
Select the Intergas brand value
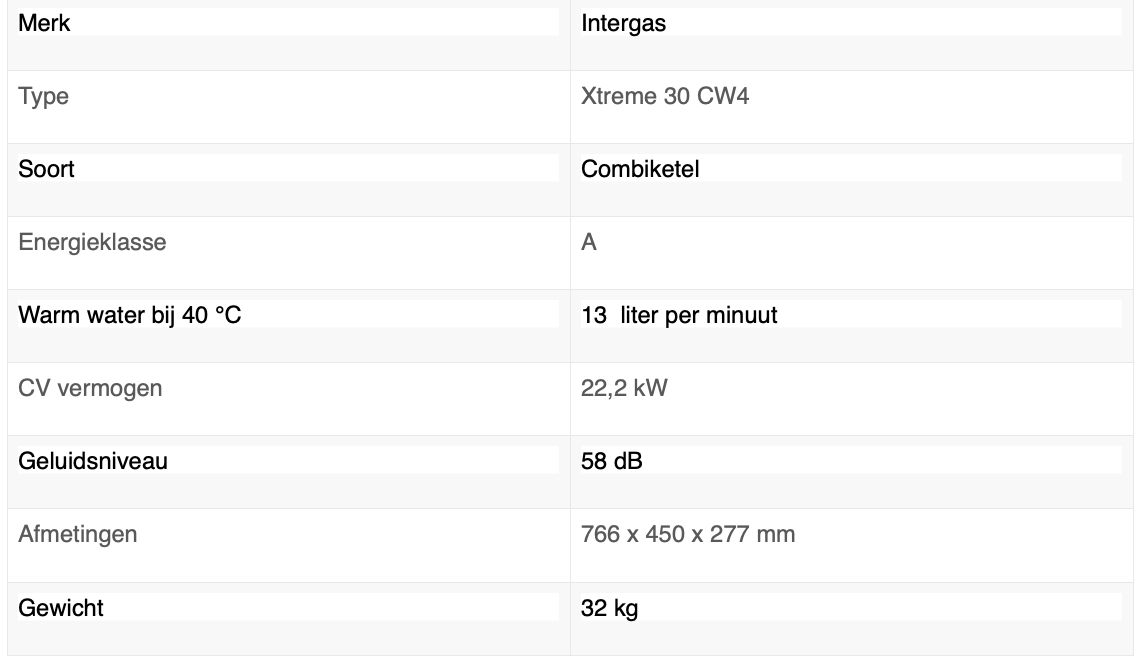coord(623,23)
